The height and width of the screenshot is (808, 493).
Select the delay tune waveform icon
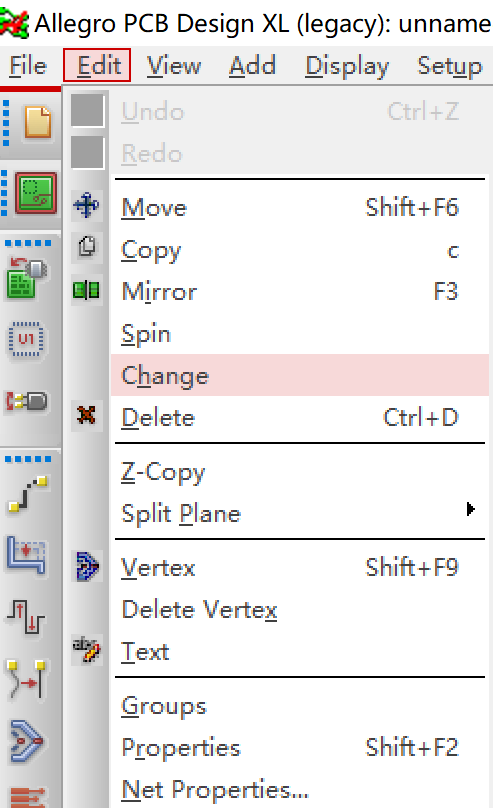[27, 617]
